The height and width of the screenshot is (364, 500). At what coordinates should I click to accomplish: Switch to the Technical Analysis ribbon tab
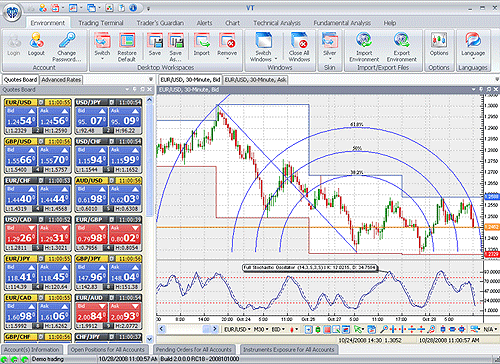click(277, 23)
